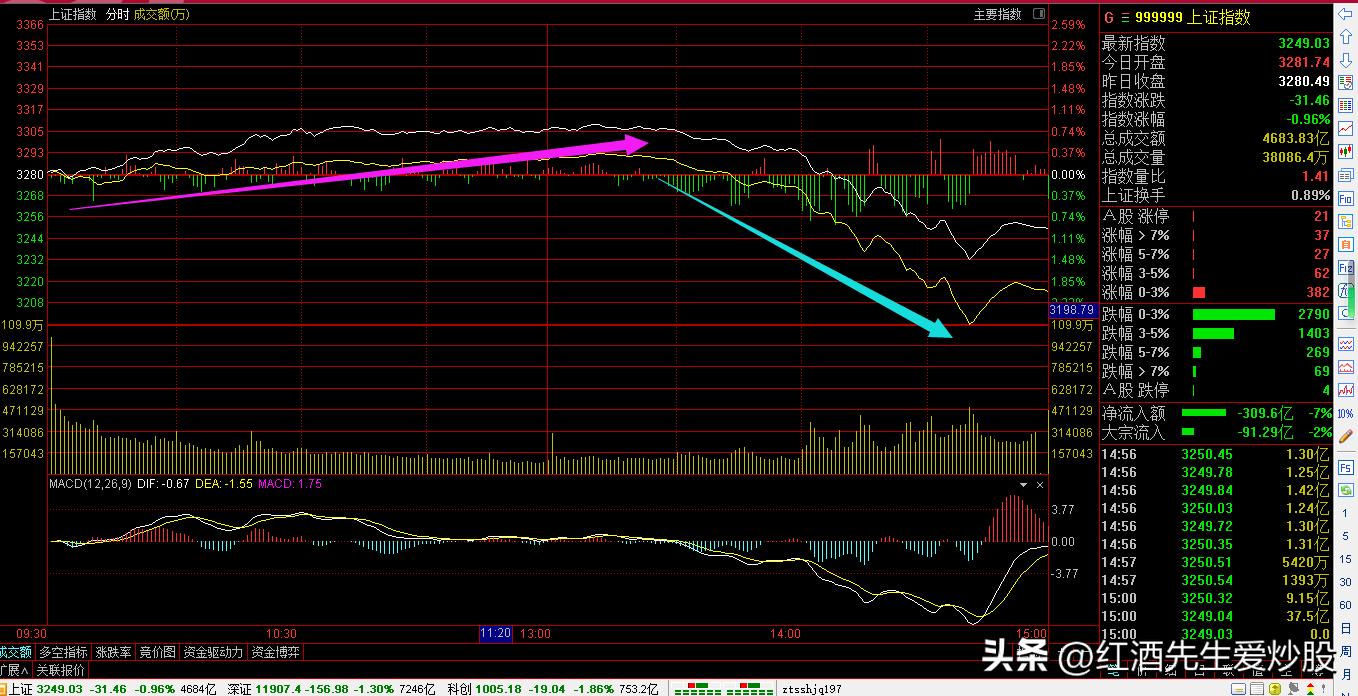Image resolution: width=1358 pixels, height=696 pixels.
Task: Click the 999999 上证指数 stock title
Action: point(1193,18)
